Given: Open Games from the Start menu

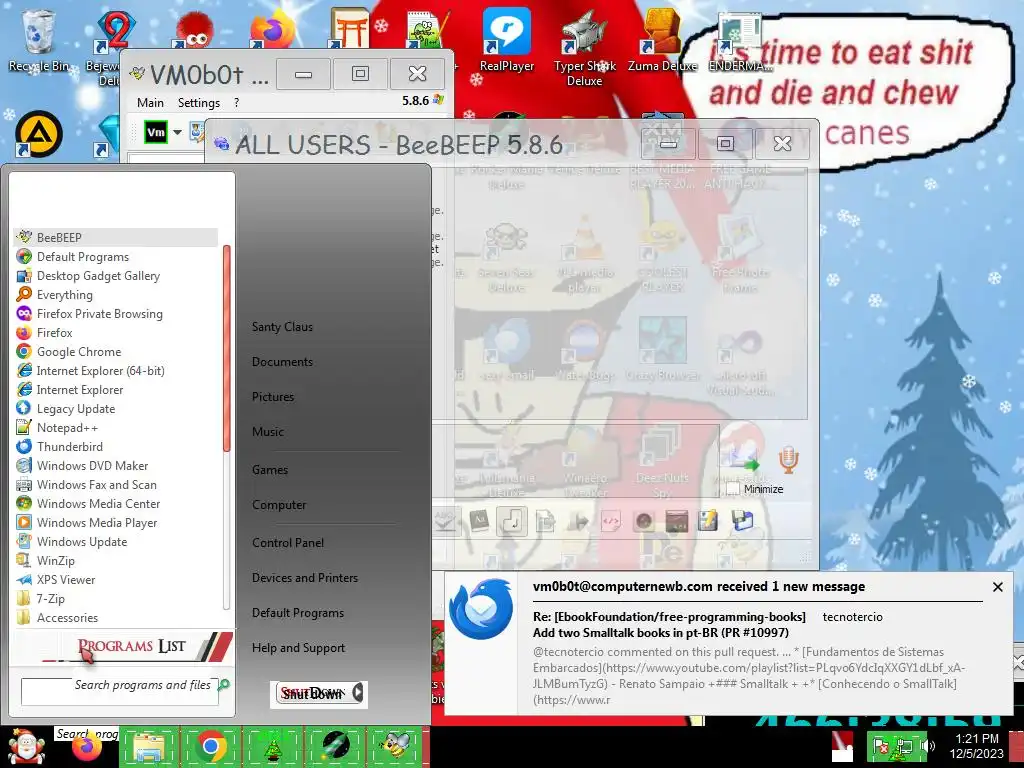Looking at the screenshot, I should pyautogui.click(x=270, y=470).
